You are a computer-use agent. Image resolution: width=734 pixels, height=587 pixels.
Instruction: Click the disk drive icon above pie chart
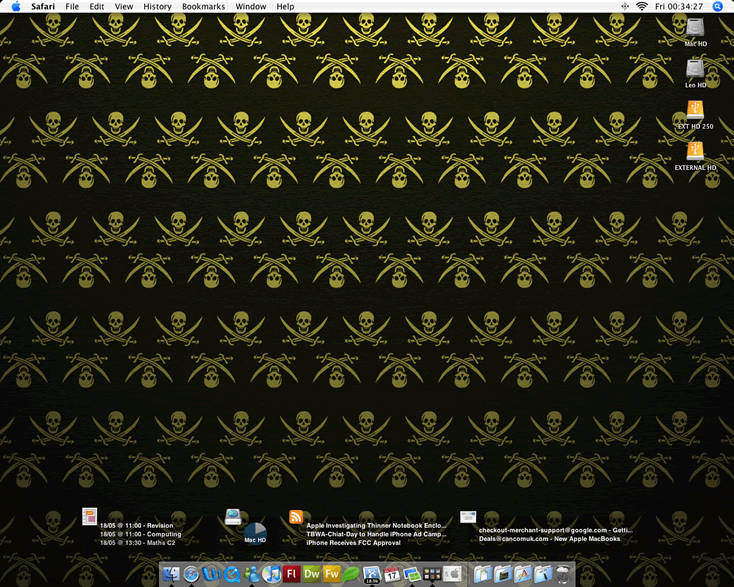point(233,516)
